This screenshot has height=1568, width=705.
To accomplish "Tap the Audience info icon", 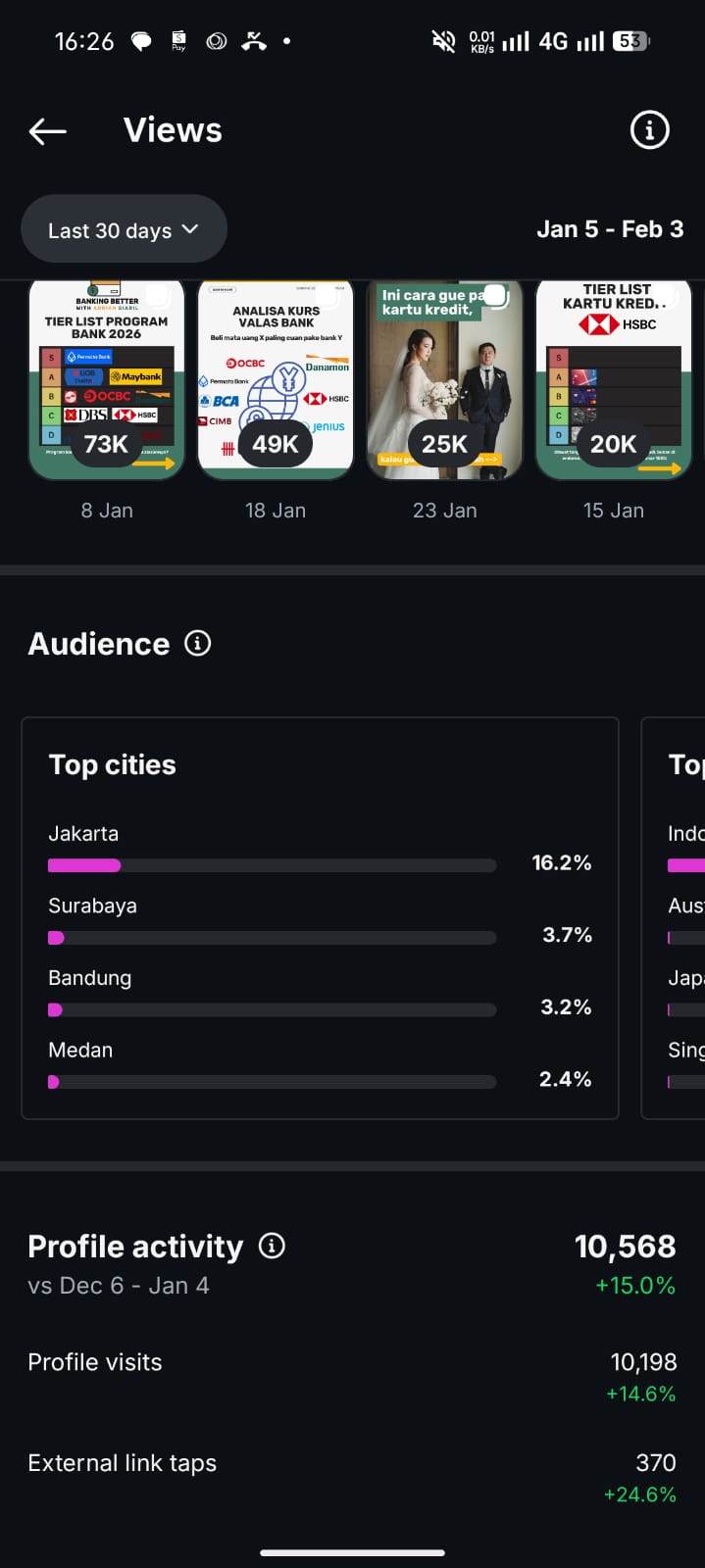I will pyautogui.click(x=198, y=644).
